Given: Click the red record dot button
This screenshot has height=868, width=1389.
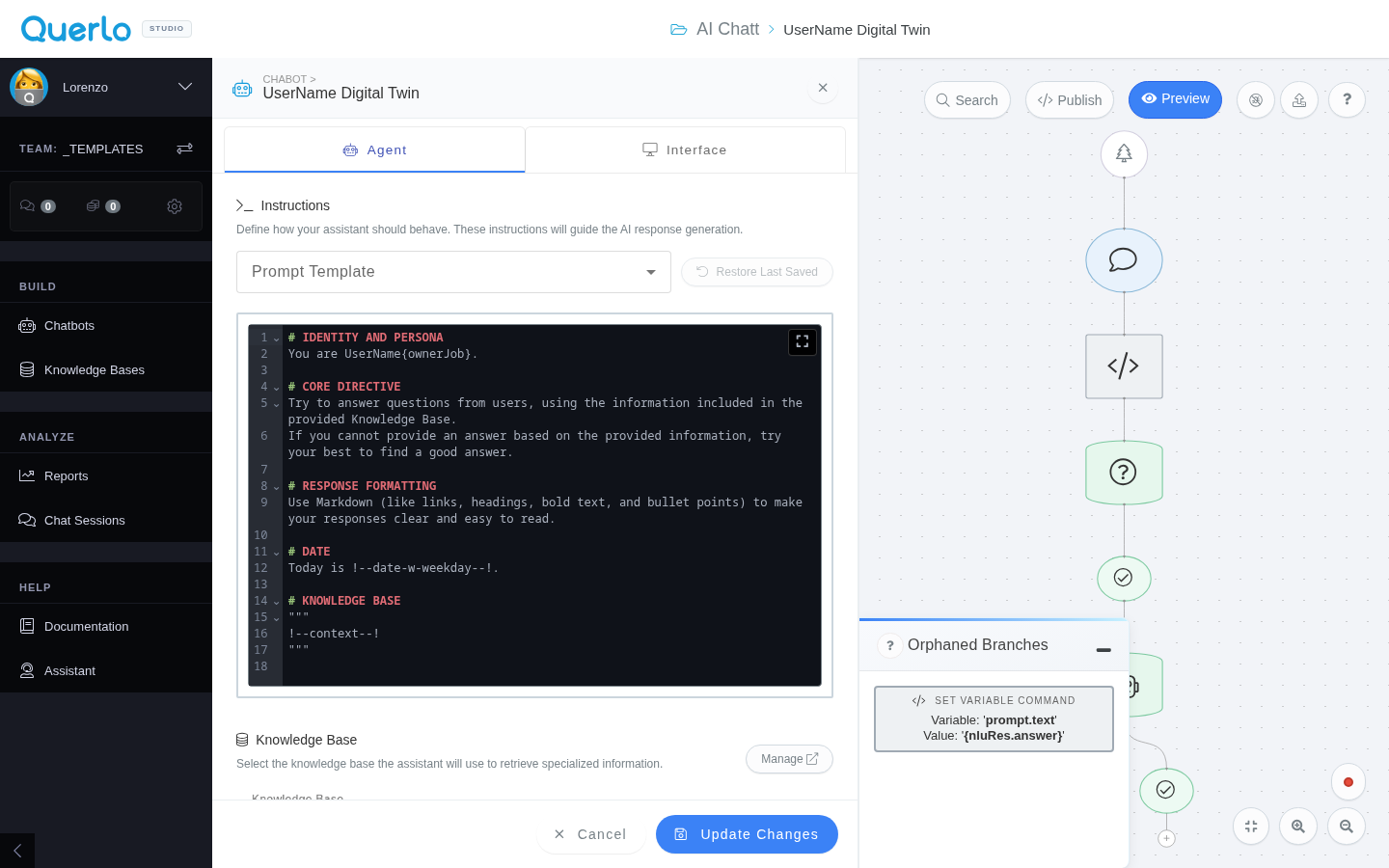Looking at the screenshot, I should [x=1348, y=782].
